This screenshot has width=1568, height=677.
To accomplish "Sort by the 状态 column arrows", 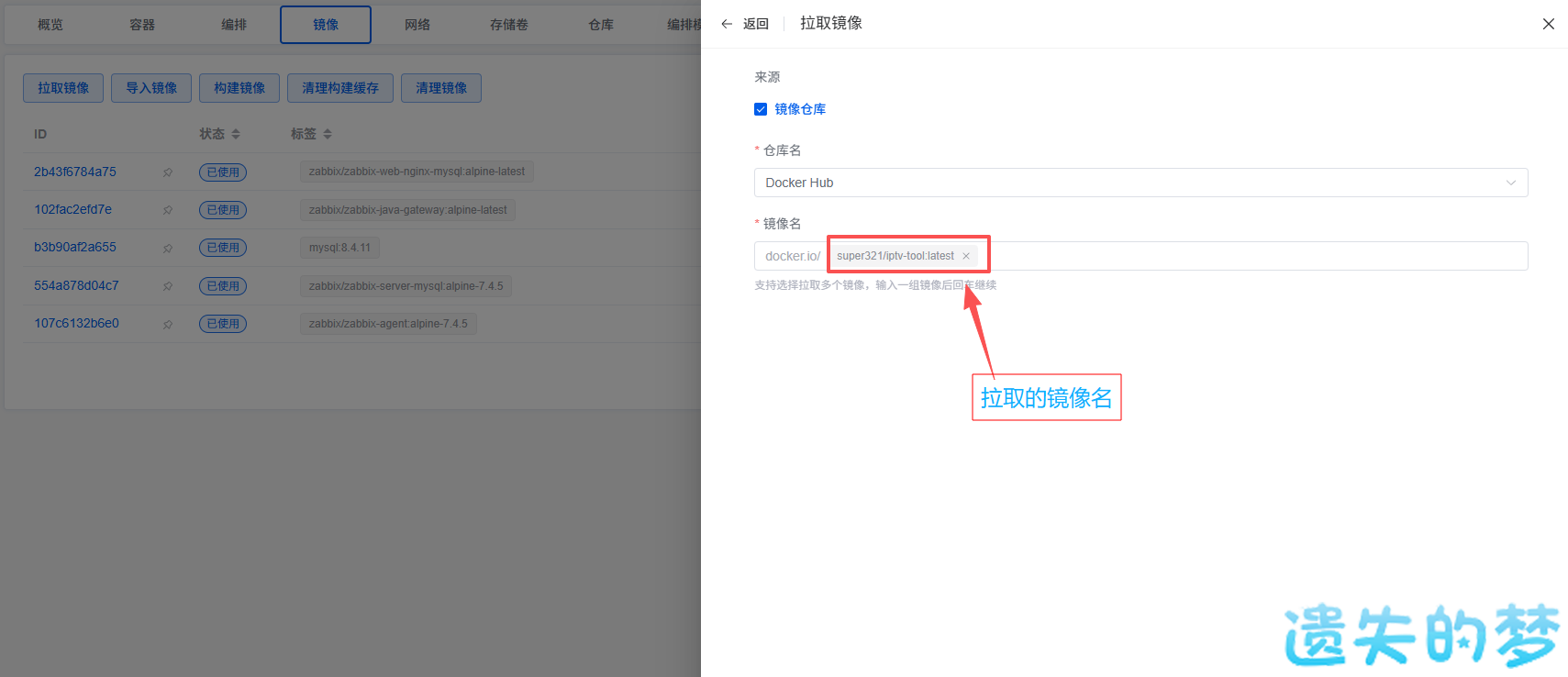I will pos(236,134).
